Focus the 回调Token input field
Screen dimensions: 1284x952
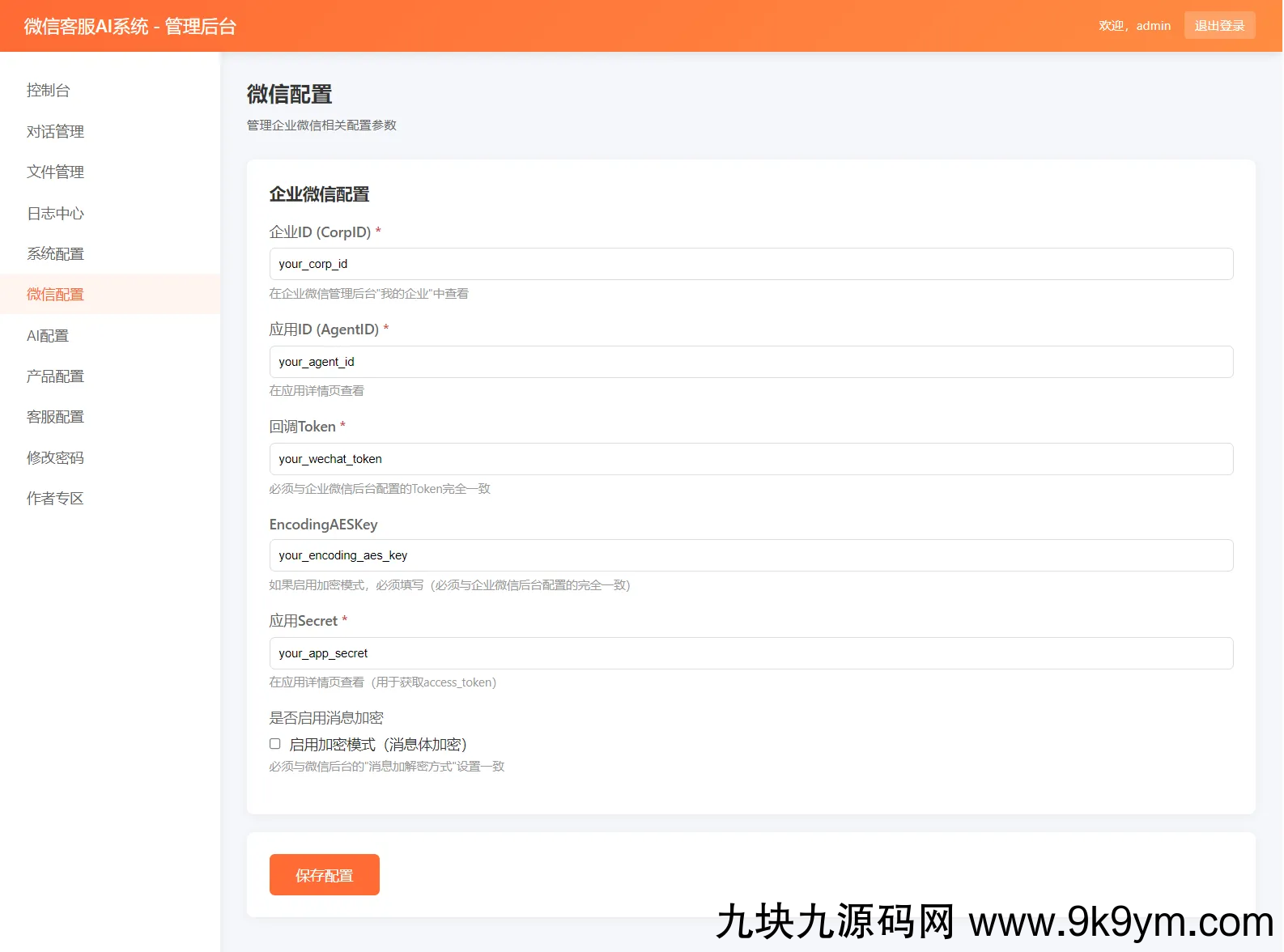(x=750, y=459)
